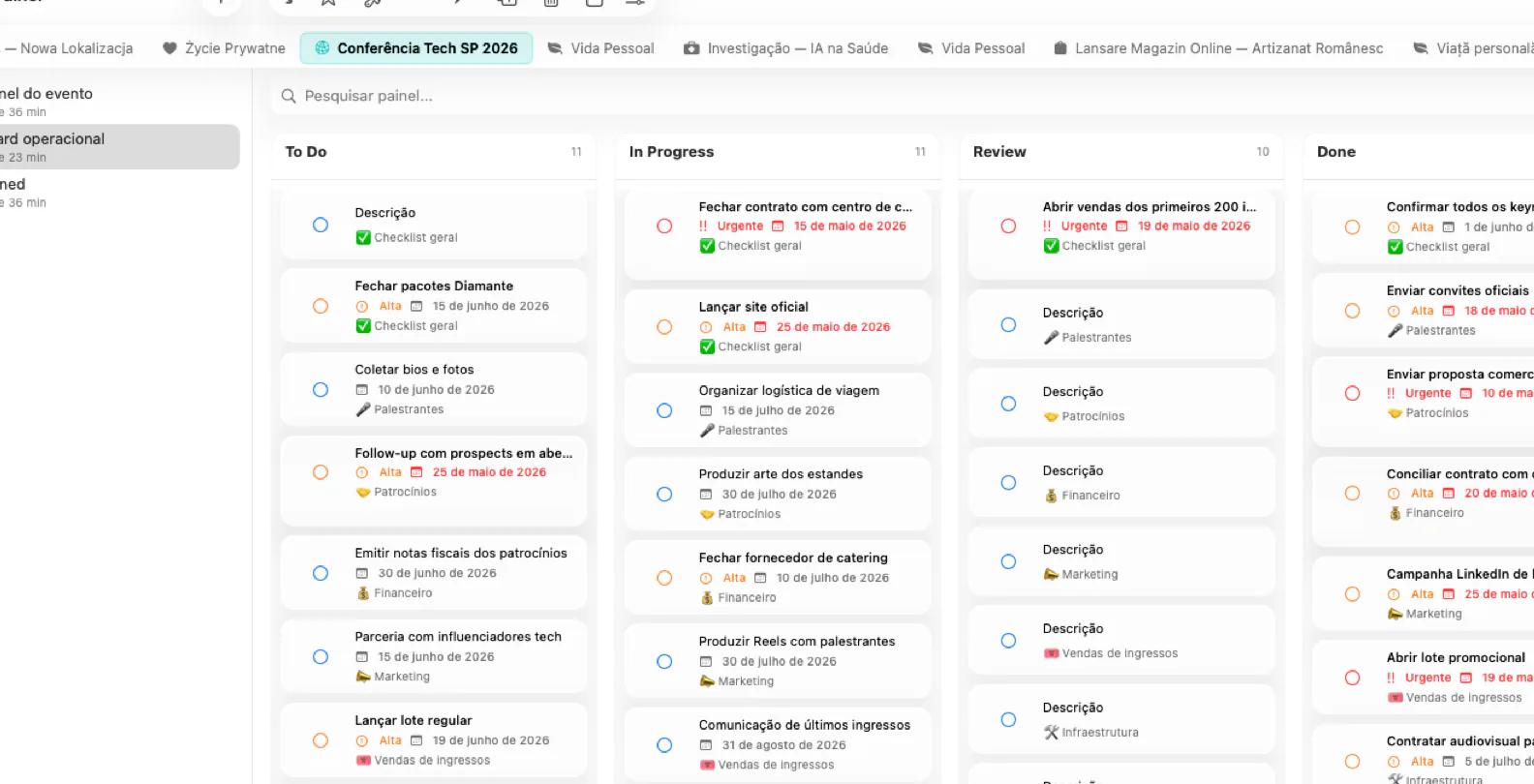
Task: Click the magnifier icon in Pesquisar painel
Action: pyautogui.click(x=289, y=96)
